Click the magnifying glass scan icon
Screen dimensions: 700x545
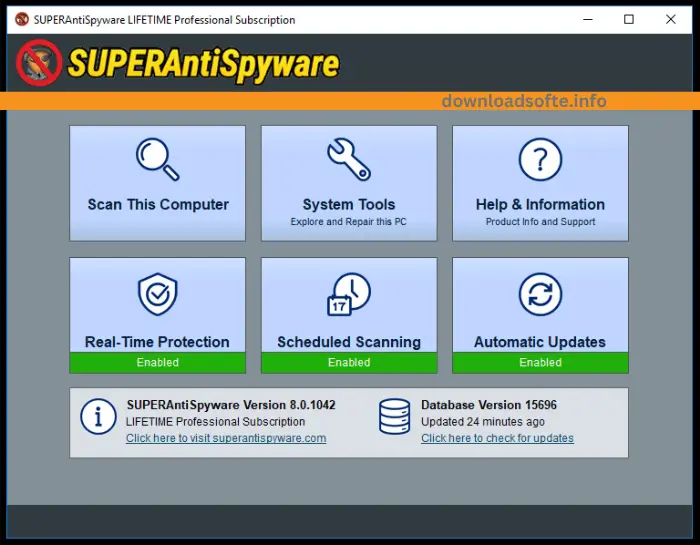[x=158, y=159]
